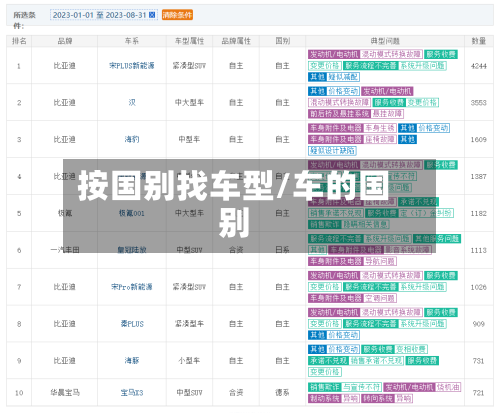The image size is (500, 413).
Task: Click the 国别 column header
Action: point(282,41)
